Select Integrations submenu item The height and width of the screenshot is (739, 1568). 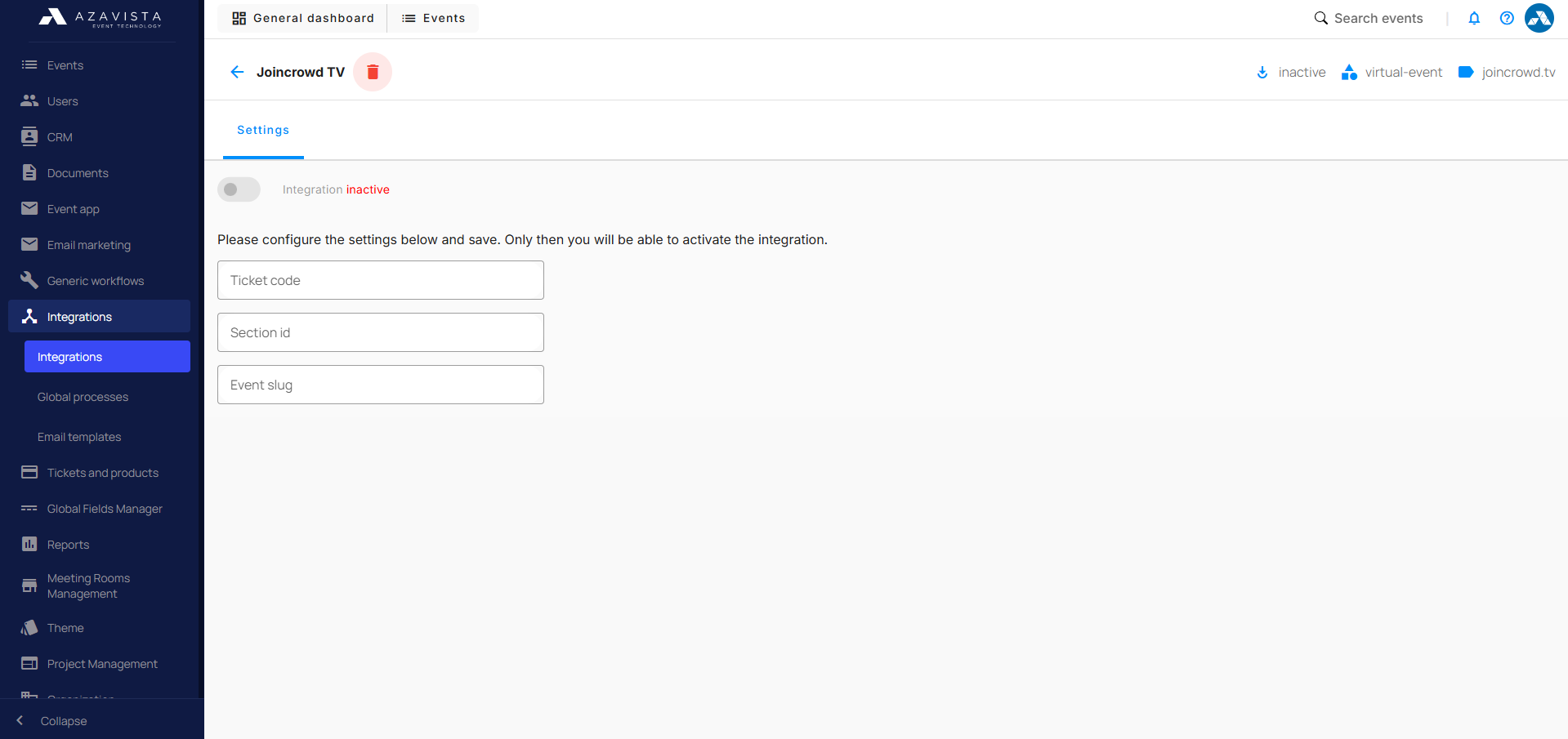point(107,356)
